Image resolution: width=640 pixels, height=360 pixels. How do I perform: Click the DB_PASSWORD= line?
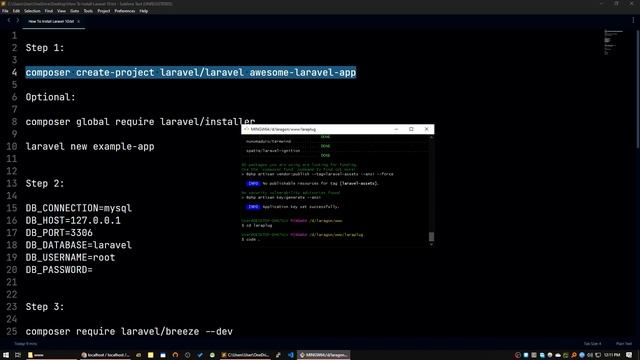coord(59,270)
